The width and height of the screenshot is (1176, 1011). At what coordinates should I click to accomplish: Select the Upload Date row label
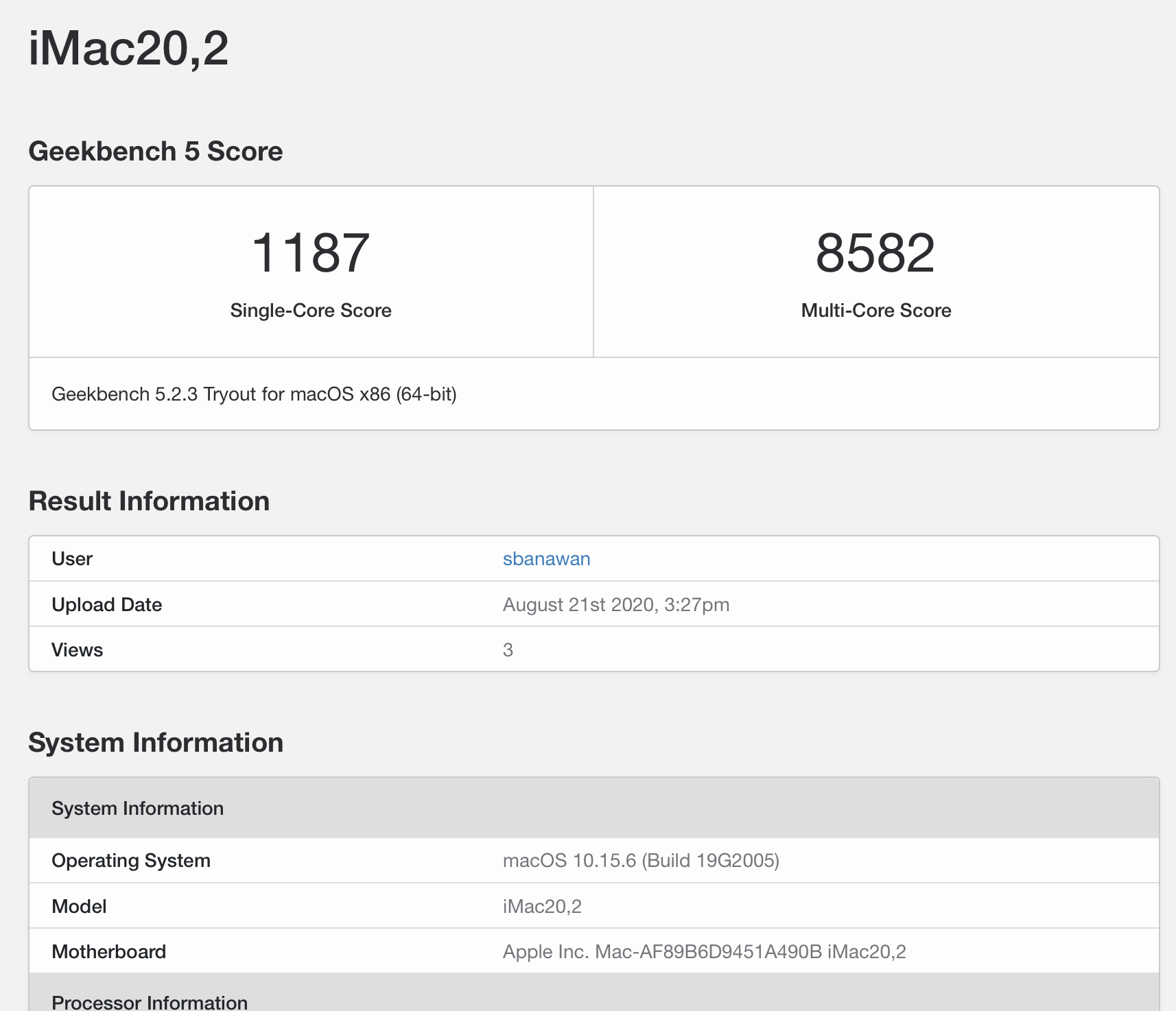tap(107, 605)
